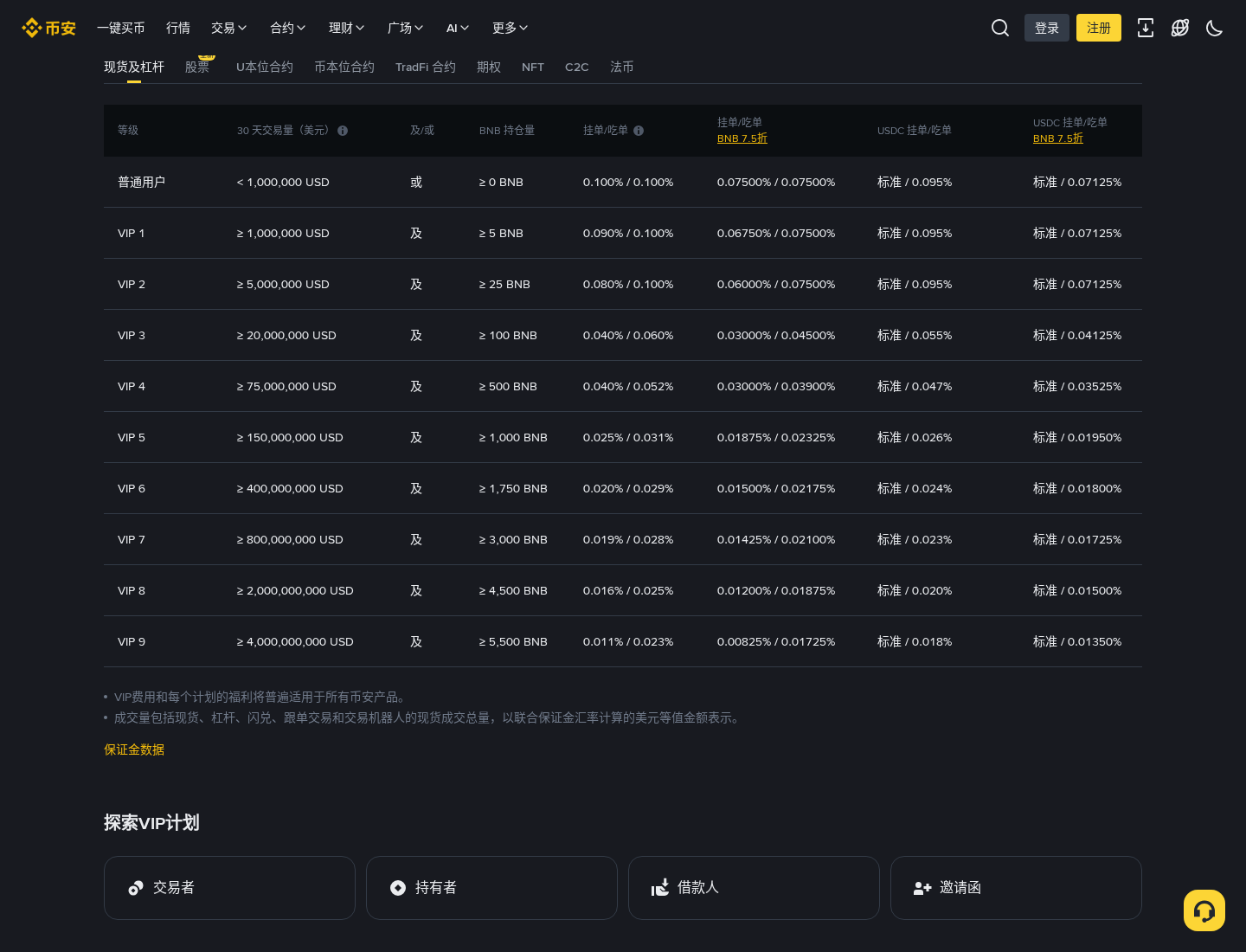Switch to the U本位合约 tab
Viewport: 1246px width, 952px height.
265,67
